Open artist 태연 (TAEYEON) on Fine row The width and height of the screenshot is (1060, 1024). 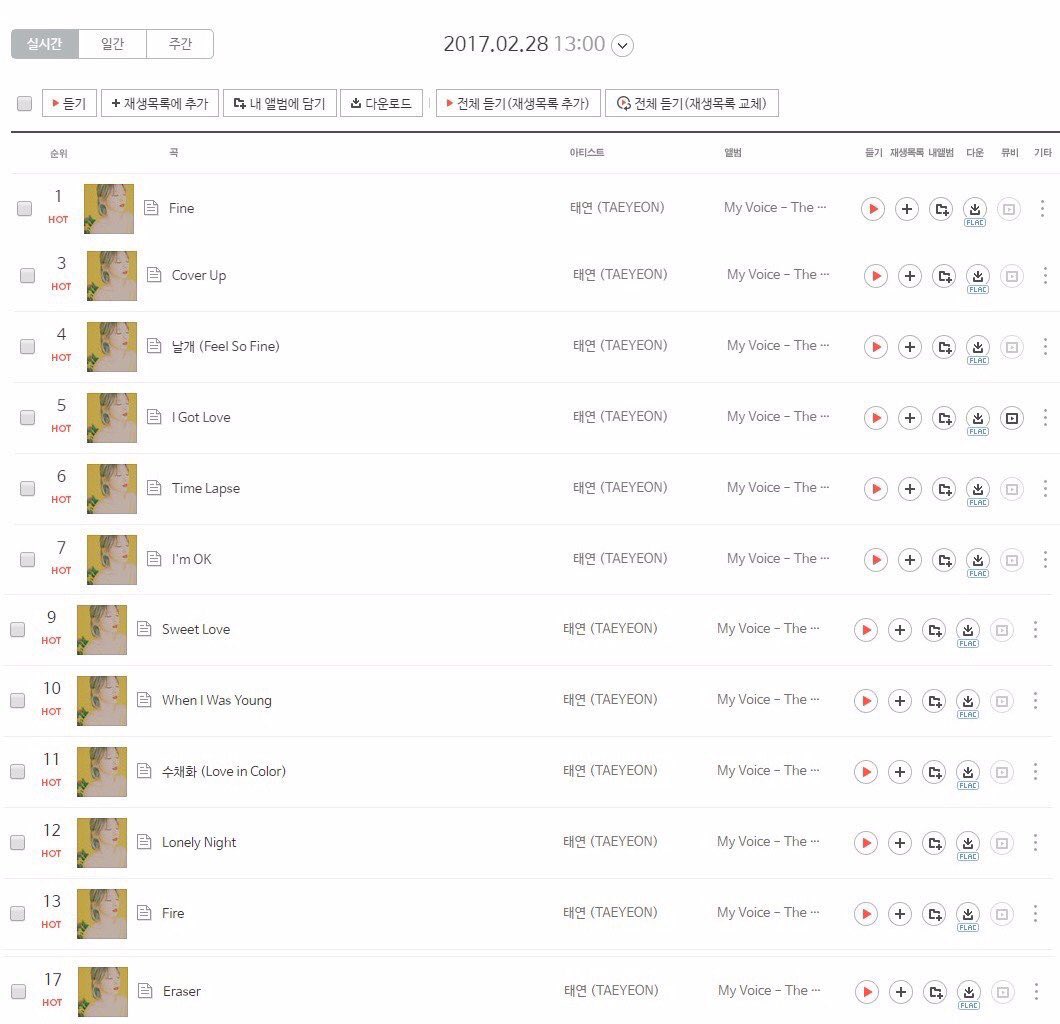coord(617,208)
